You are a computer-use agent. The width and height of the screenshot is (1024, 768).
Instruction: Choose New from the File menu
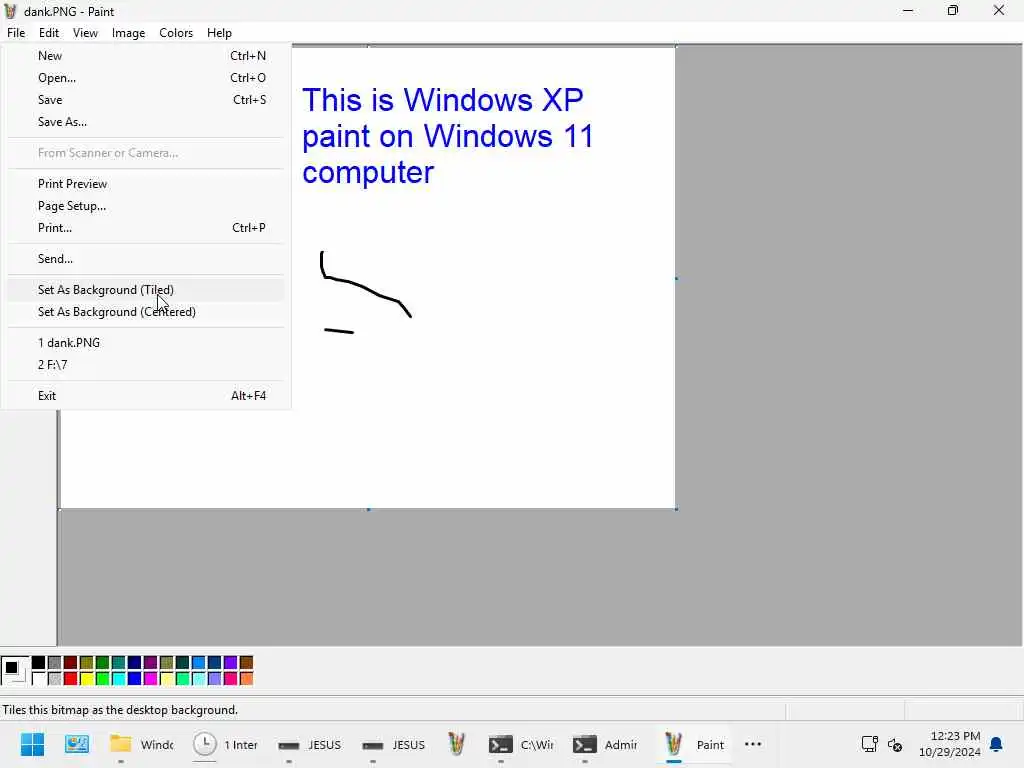coord(146,56)
